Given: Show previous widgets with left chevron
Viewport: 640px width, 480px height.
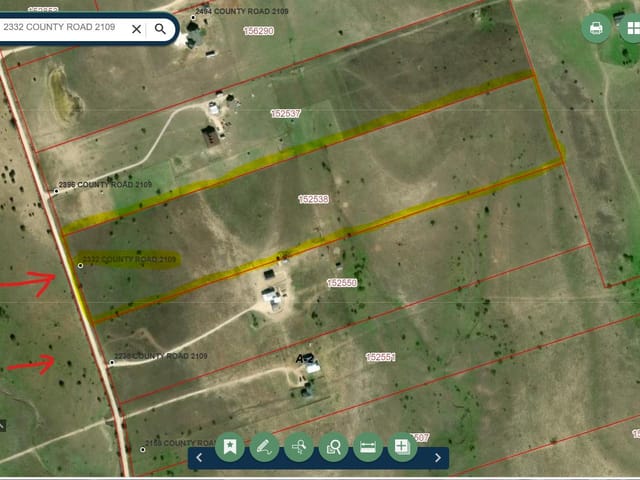Looking at the screenshot, I should click(x=199, y=458).
